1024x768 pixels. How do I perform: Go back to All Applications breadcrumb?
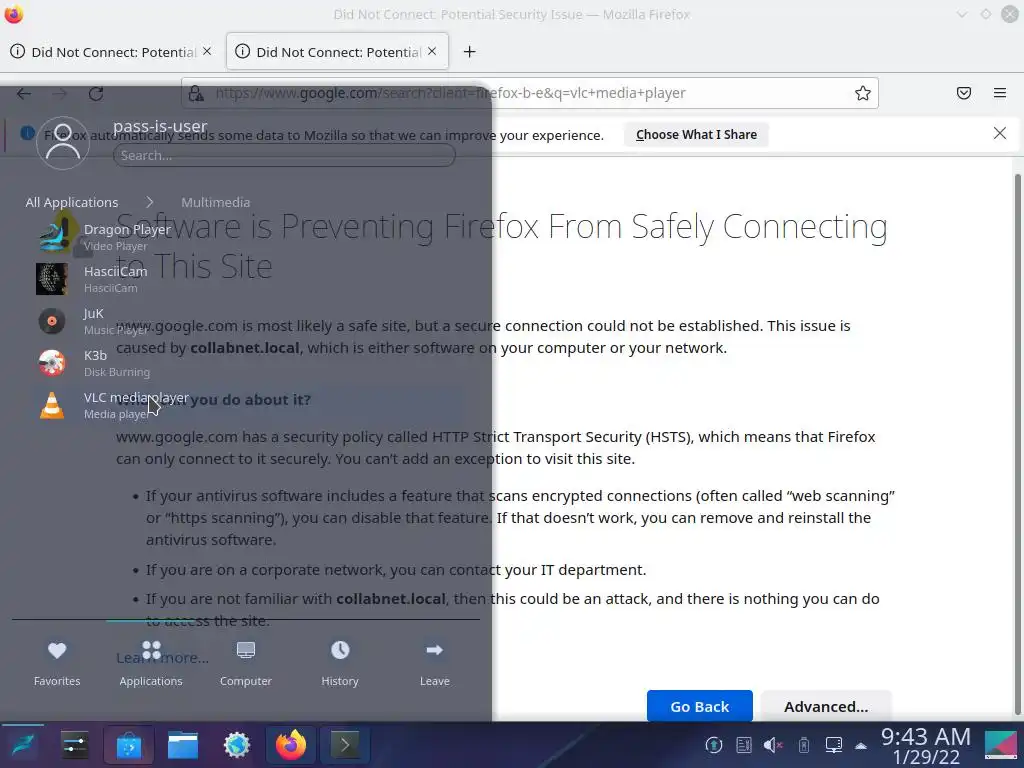72,202
